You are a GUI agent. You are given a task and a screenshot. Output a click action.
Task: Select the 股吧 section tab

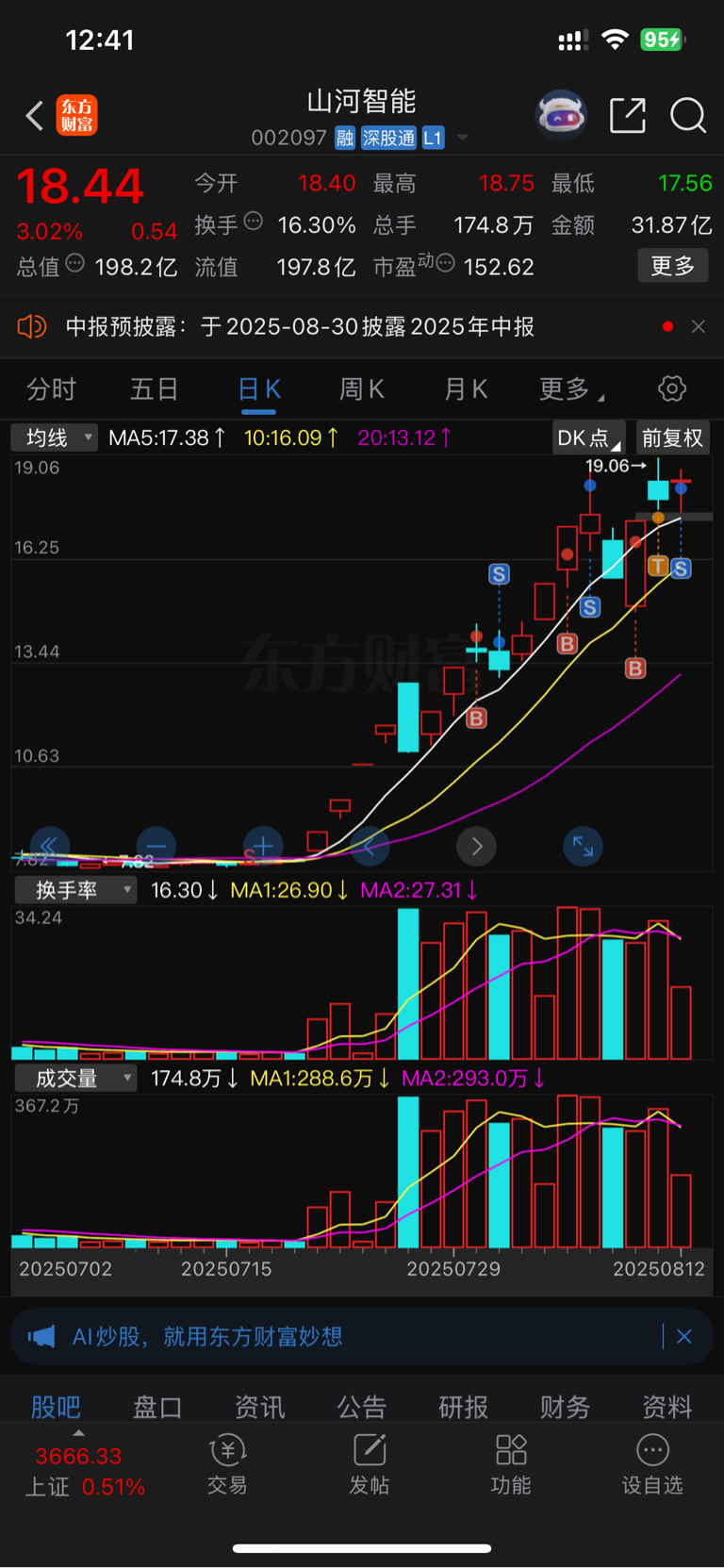(56, 1407)
